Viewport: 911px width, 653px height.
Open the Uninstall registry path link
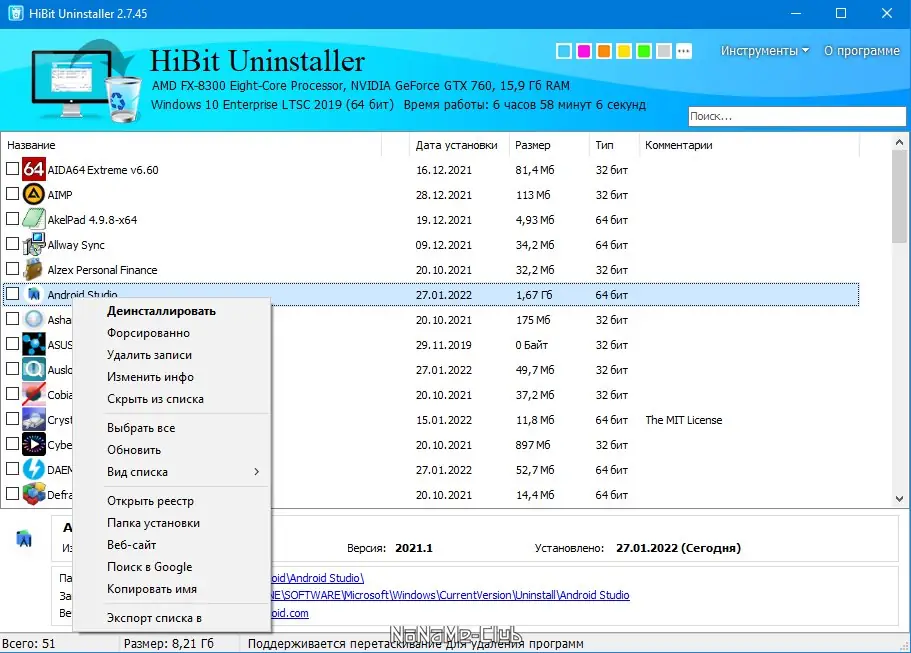(450, 595)
